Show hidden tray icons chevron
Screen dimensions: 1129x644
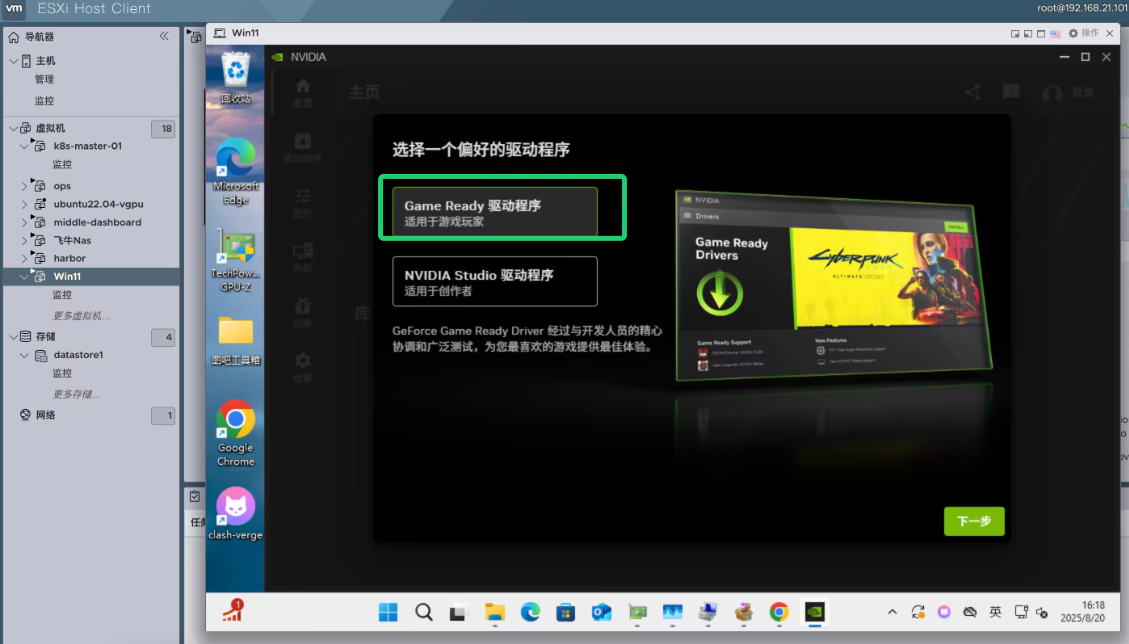click(892, 612)
